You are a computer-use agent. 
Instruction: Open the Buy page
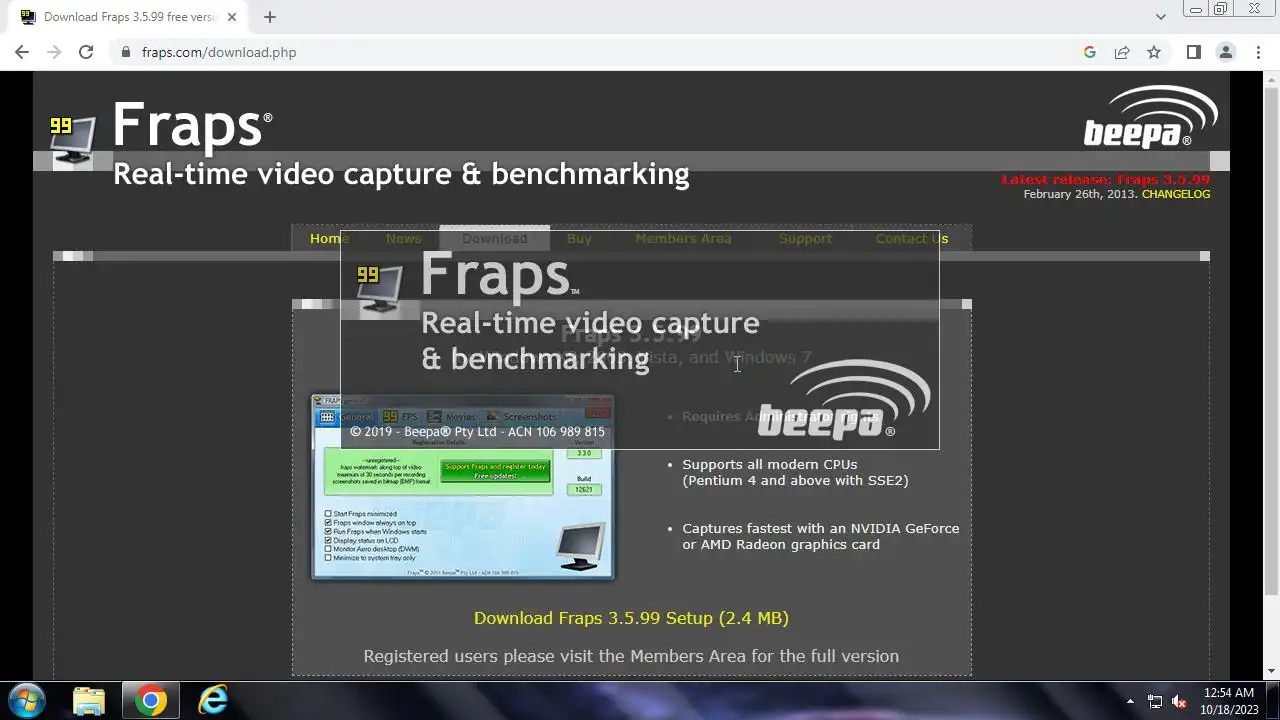click(579, 238)
